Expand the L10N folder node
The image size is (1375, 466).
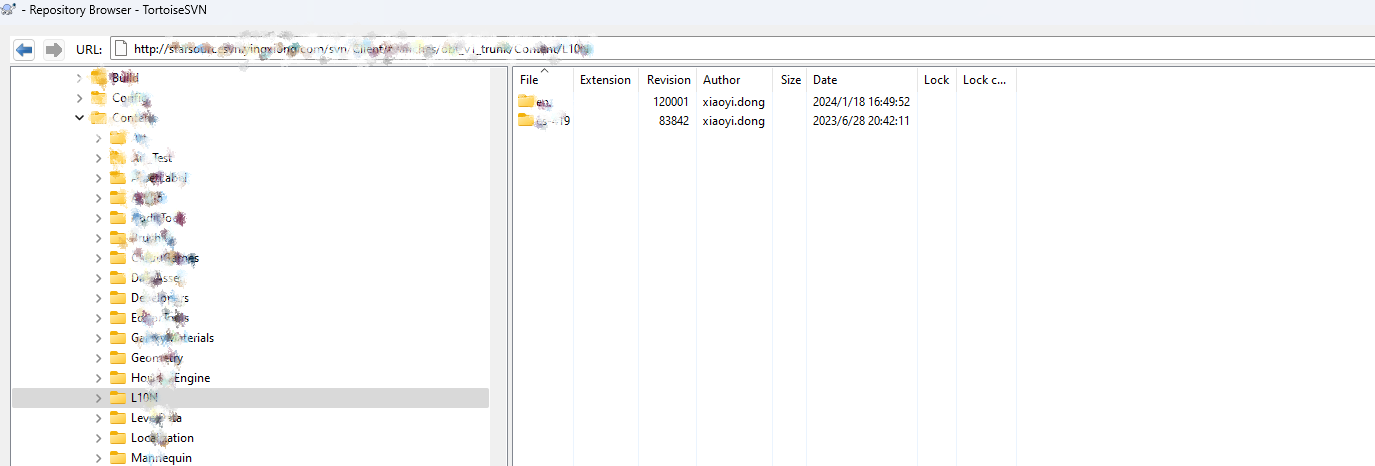(x=98, y=398)
